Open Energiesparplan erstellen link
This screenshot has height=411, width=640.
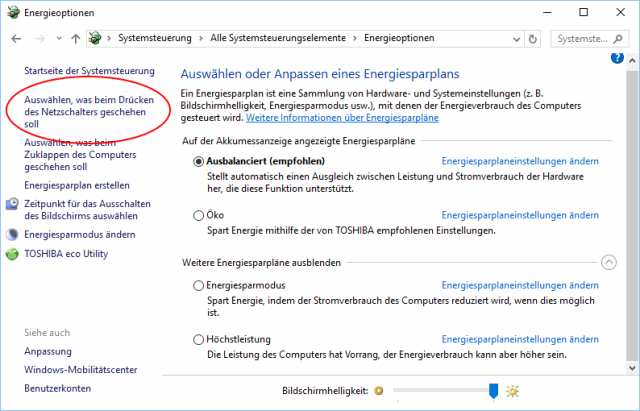(77, 185)
